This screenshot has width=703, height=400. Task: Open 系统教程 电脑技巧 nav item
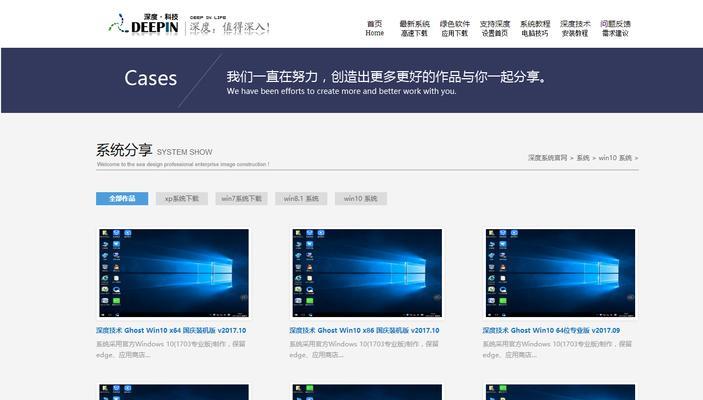click(x=535, y=28)
